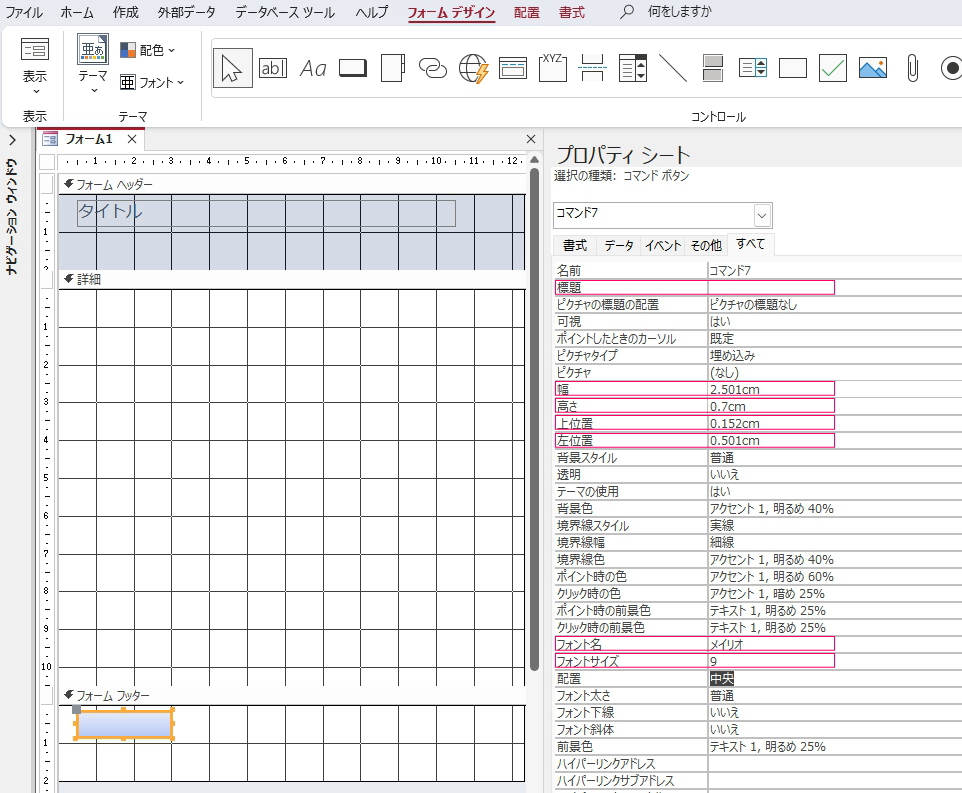This screenshot has width=962, height=793.
Task: Pick the Hyperlink control icon
Action: pyautogui.click(x=432, y=68)
